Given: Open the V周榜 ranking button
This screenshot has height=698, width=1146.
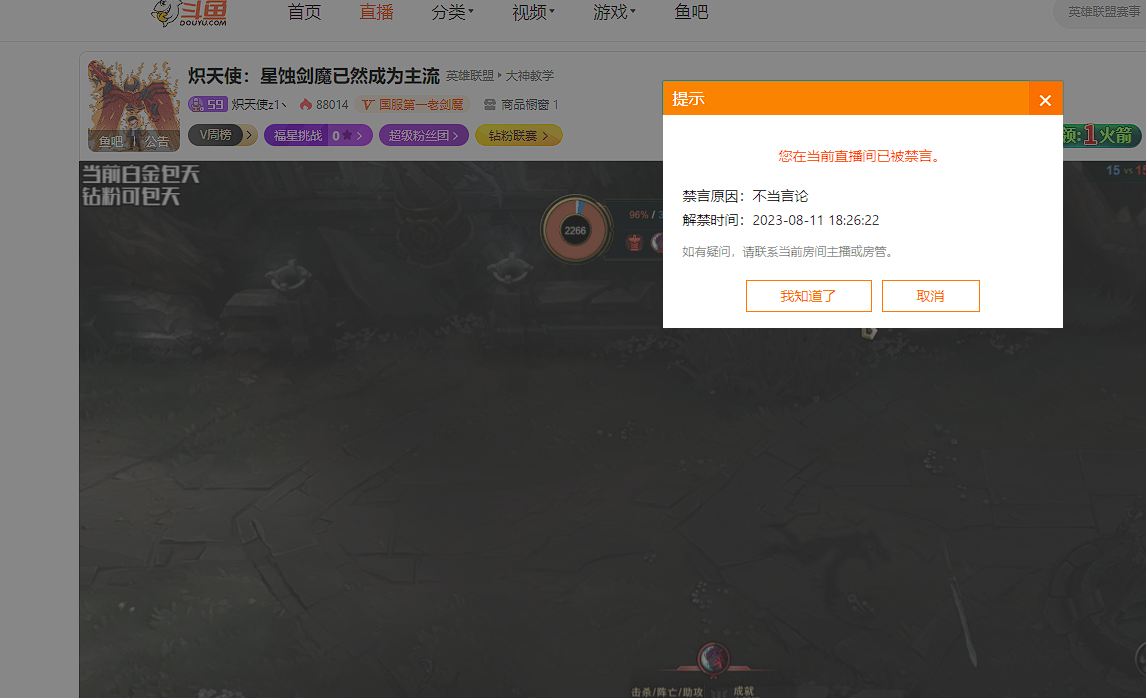Looking at the screenshot, I should [x=222, y=135].
